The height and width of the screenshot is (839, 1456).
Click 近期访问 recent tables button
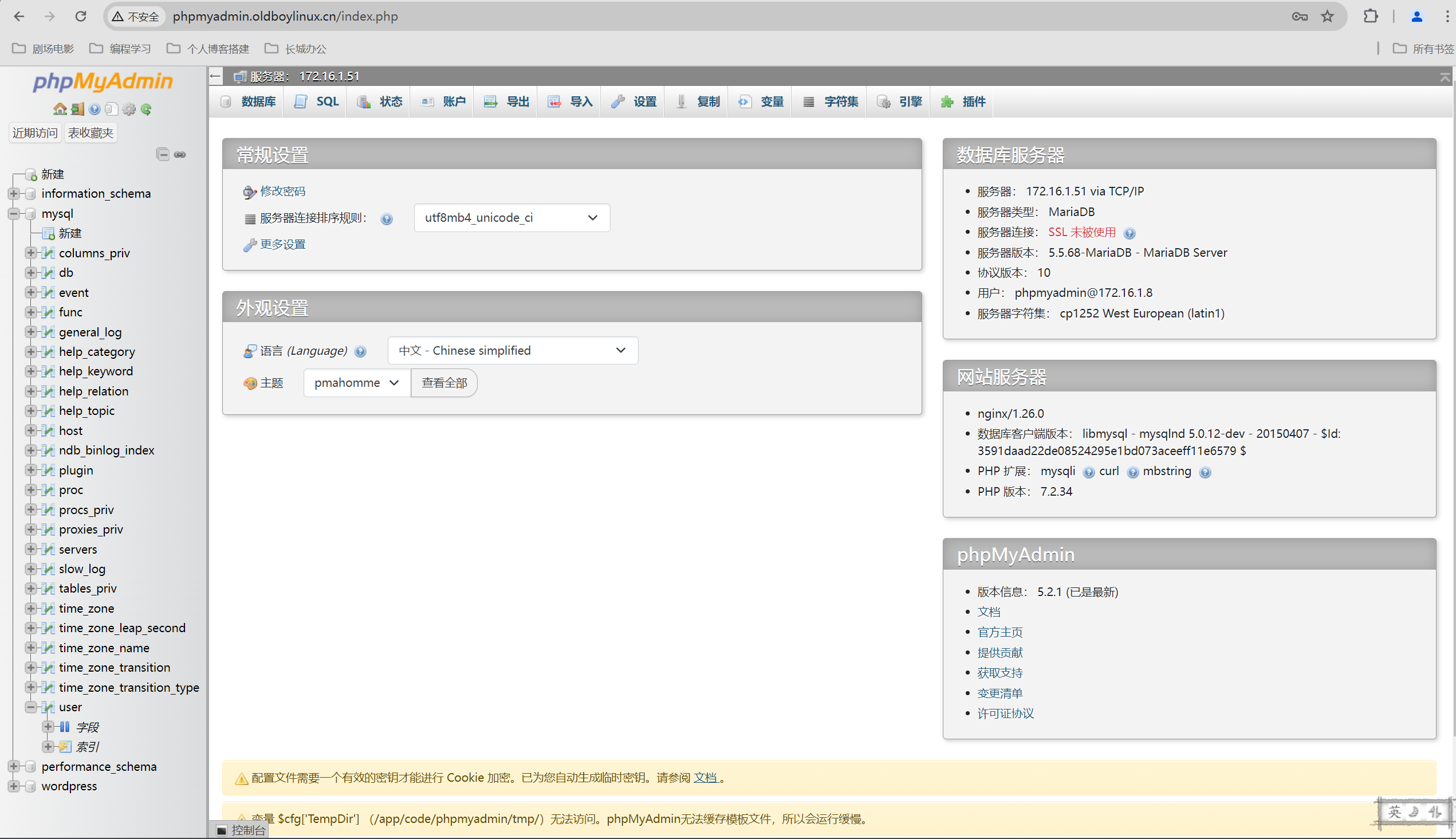34,133
